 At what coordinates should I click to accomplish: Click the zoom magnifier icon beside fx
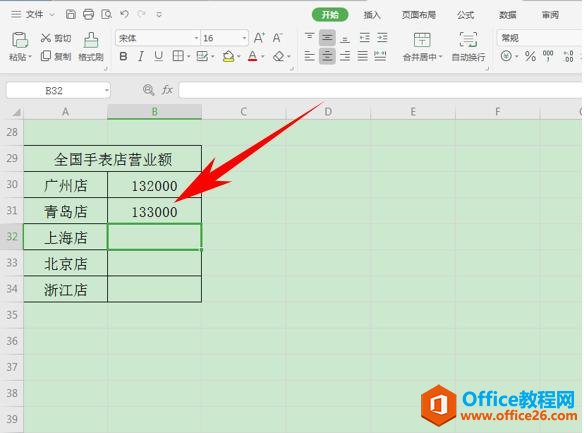(x=149, y=90)
